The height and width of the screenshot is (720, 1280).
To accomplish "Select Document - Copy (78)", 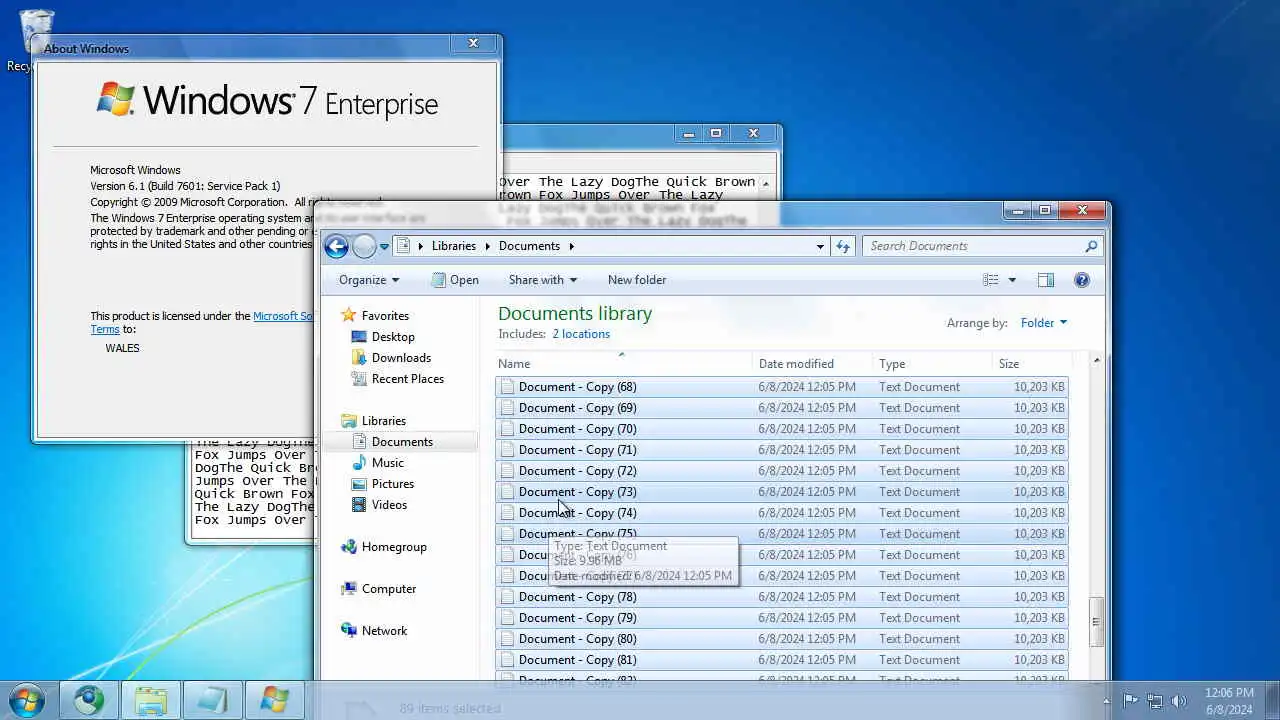I will tap(782, 597).
